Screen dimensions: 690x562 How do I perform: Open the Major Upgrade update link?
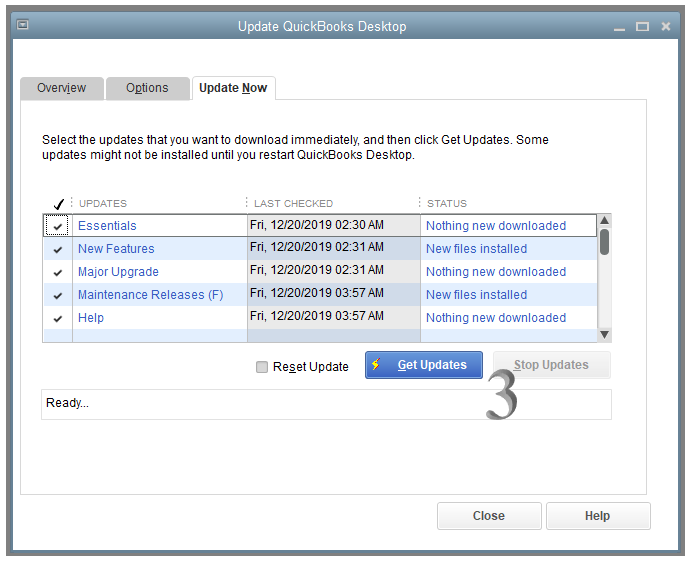(x=118, y=272)
